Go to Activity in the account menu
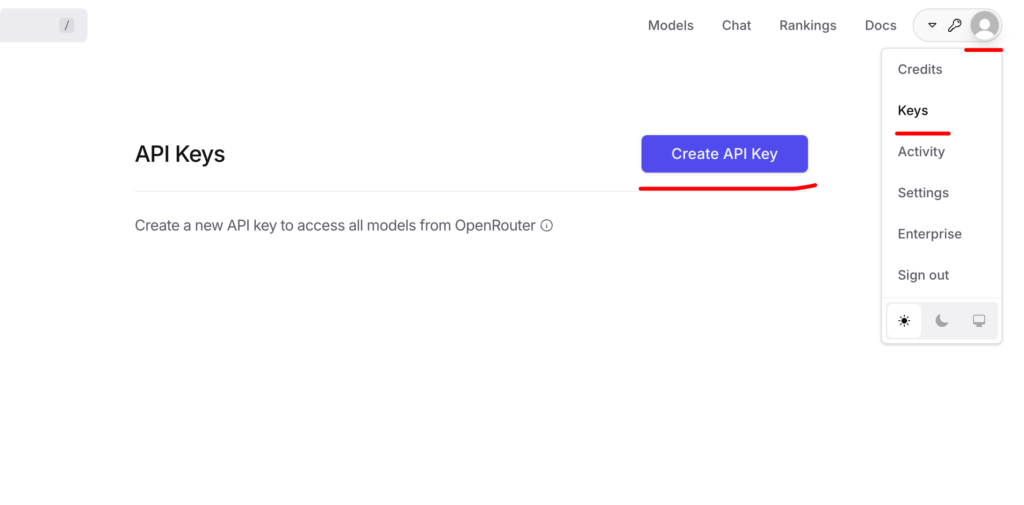 (x=921, y=152)
